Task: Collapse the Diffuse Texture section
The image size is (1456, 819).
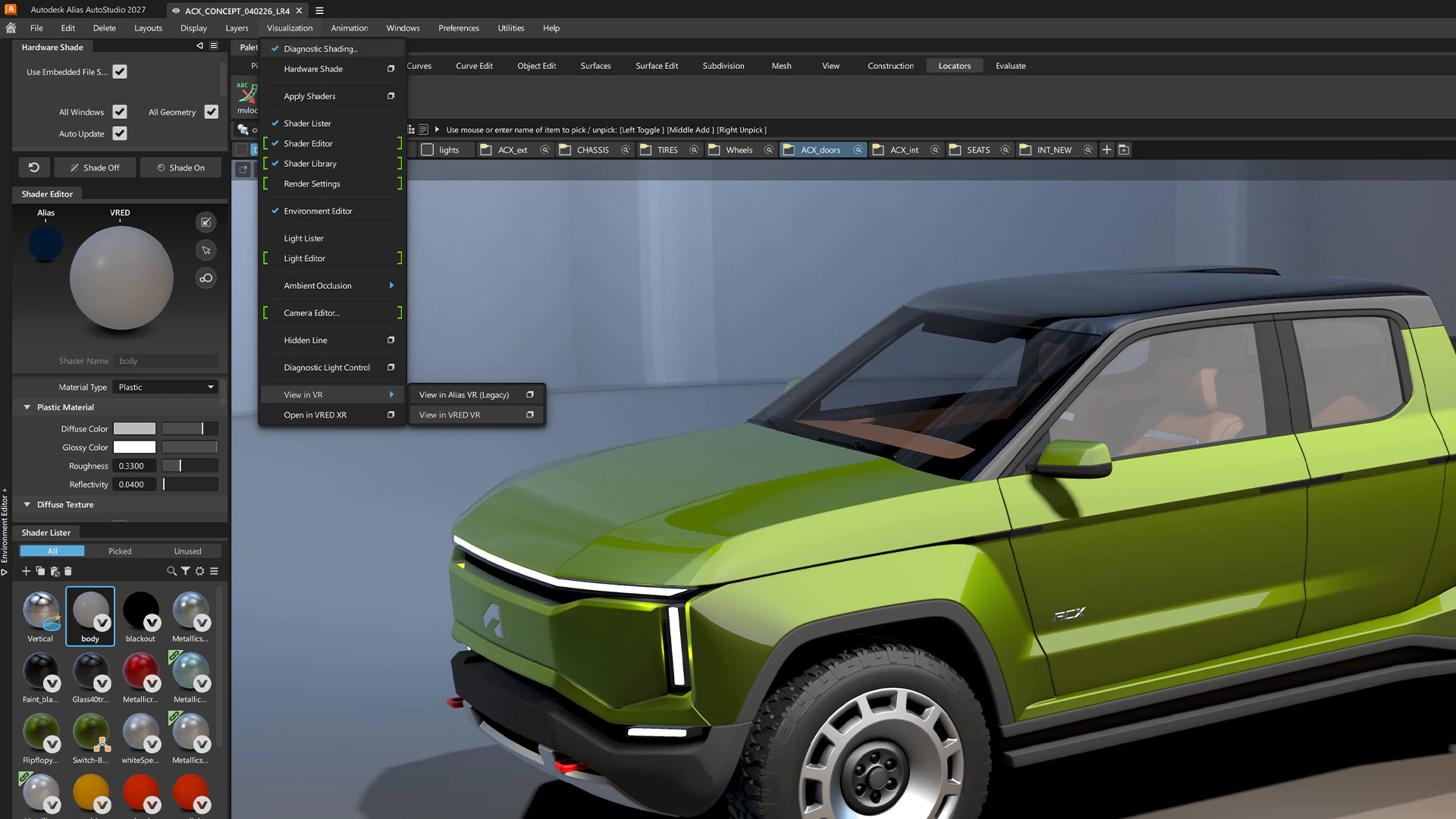Action: coord(27,504)
